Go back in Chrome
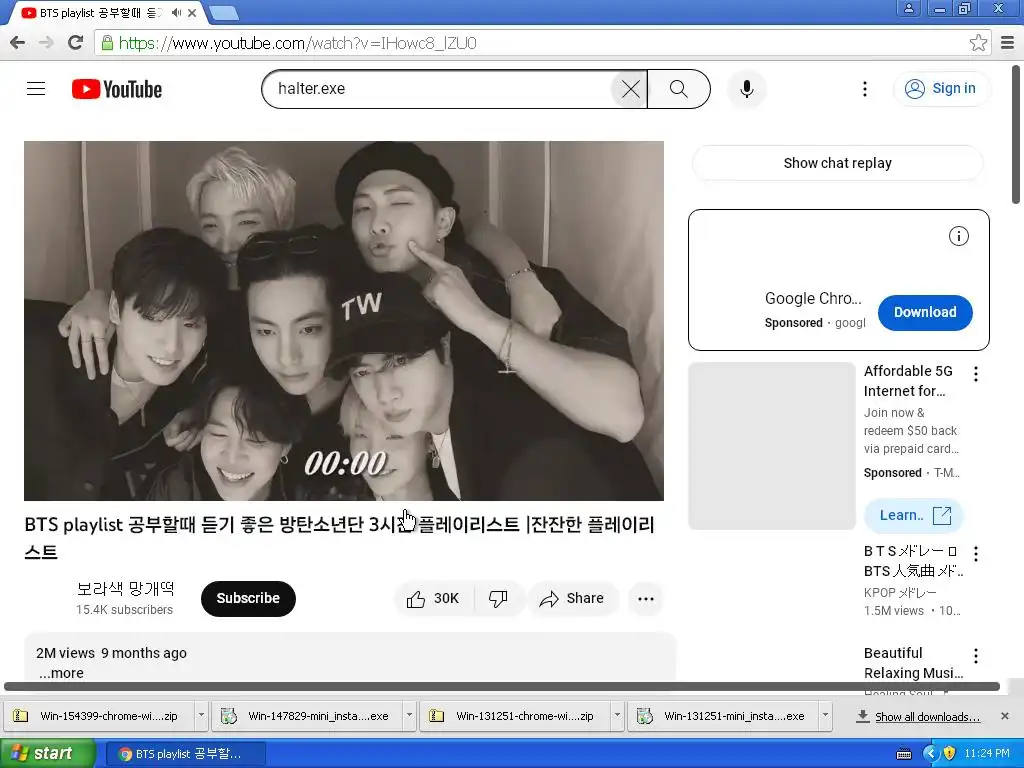The height and width of the screenshot is (768, 1024). click(x=17, y=43)
